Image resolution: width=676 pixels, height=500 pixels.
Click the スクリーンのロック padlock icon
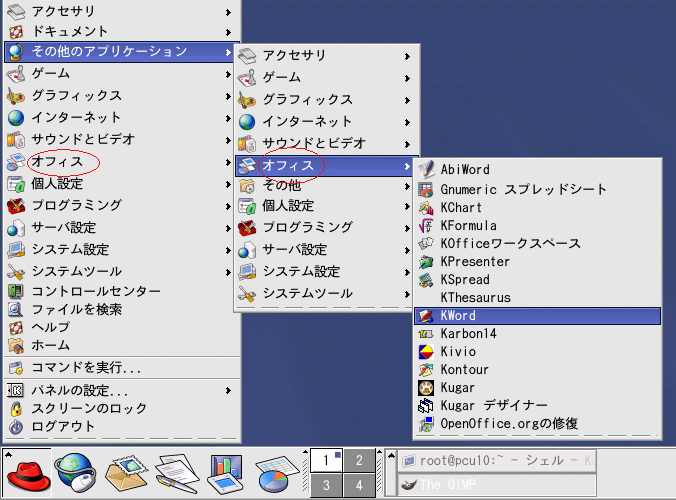tap(16, 408)
